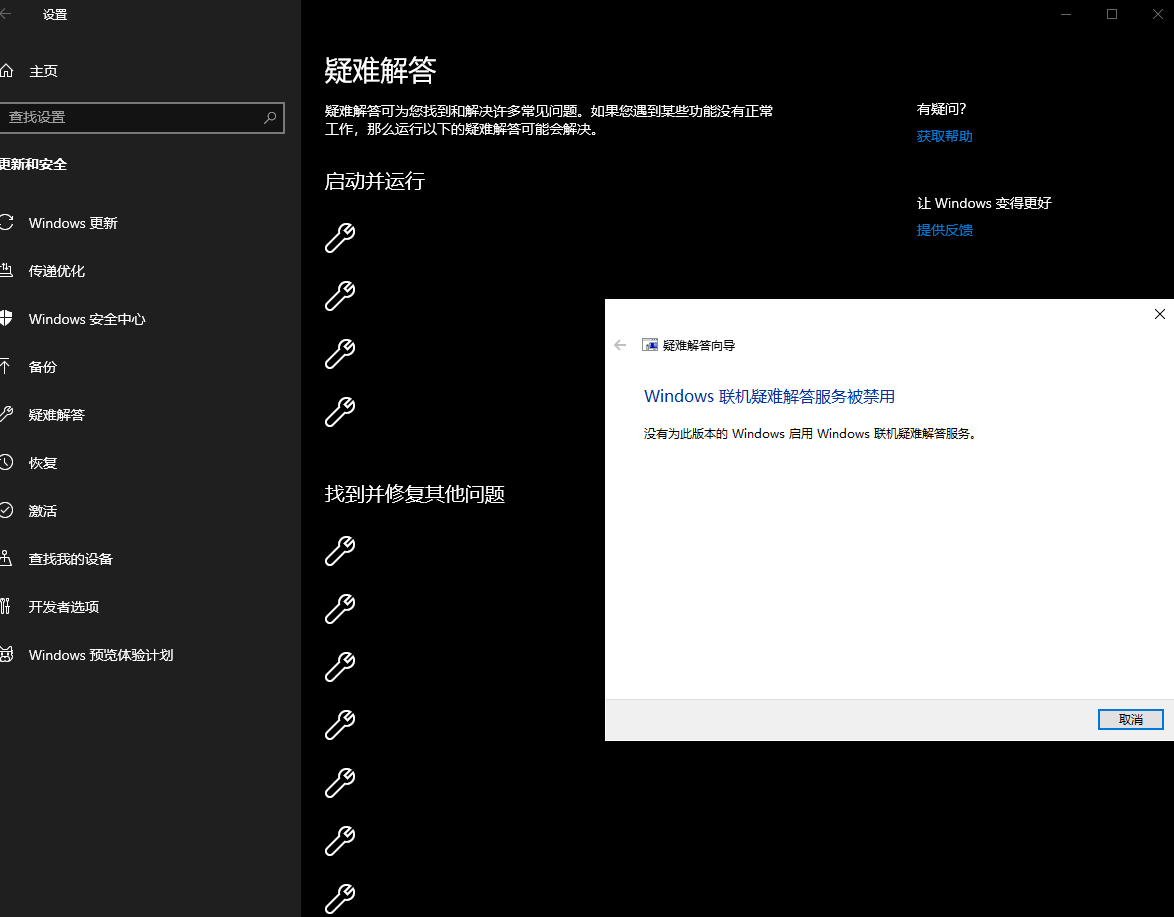Maximize the Settings window

tap(1112, 14)
